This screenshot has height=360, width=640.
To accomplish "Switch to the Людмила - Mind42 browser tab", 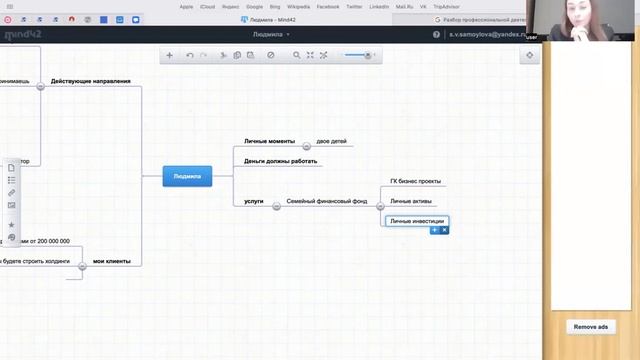I will tap(268, 19).
